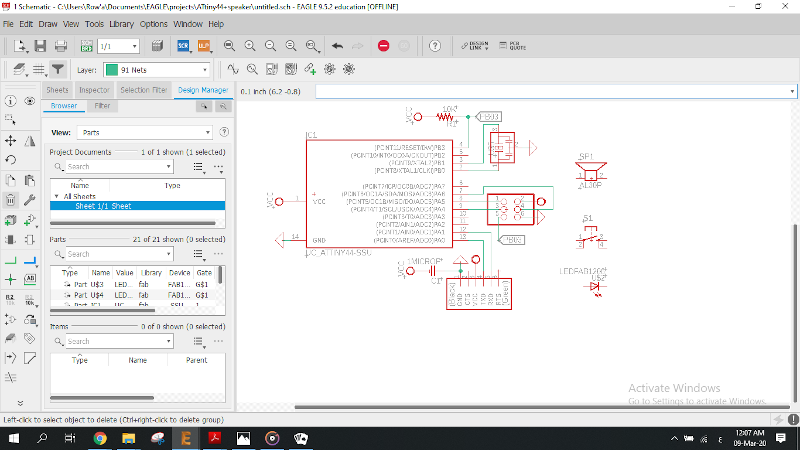The image size is (800, 450).
Task: Click zoom to fit icon
Action: tap(230, 46)
